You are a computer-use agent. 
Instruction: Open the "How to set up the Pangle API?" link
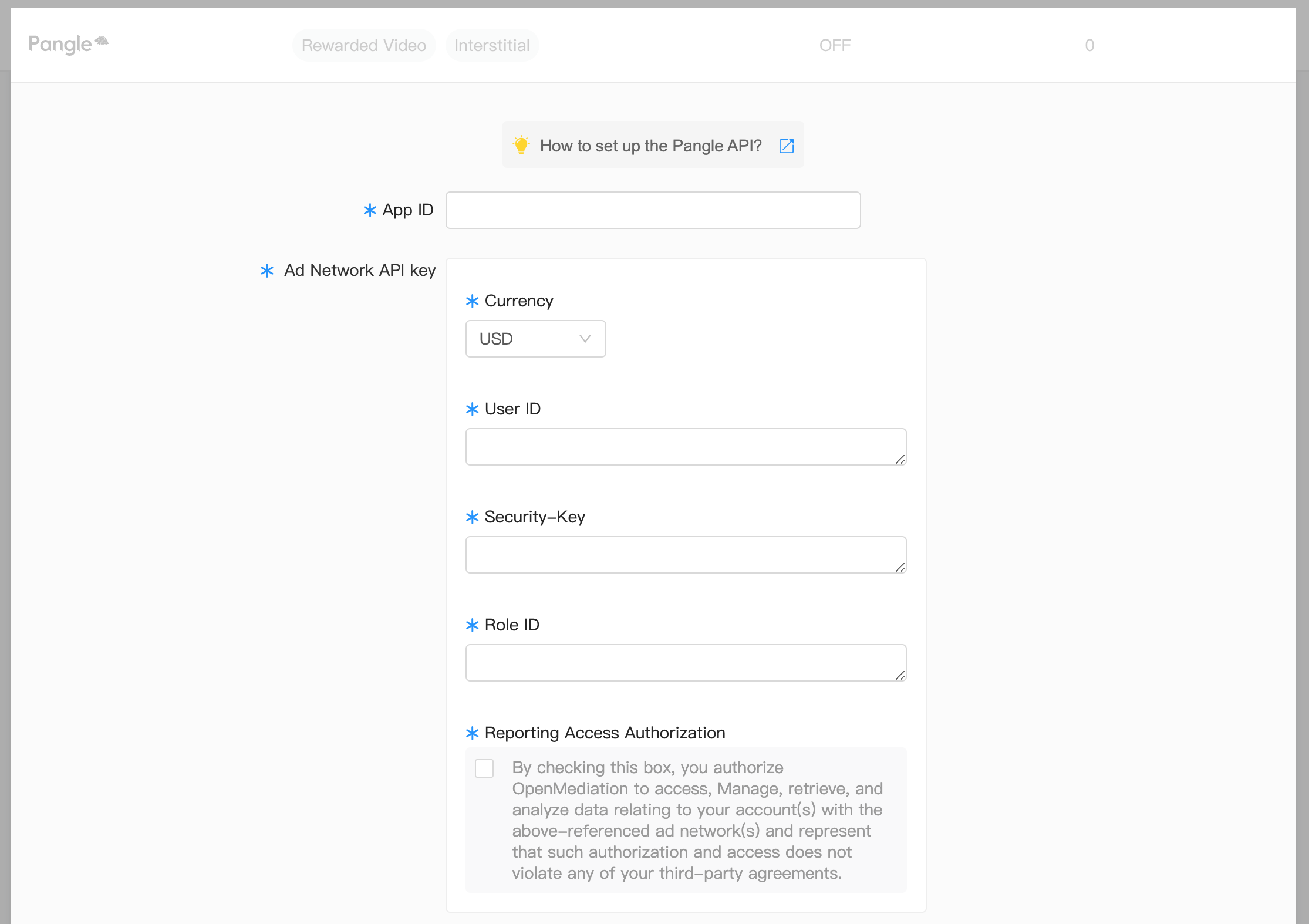point(650,146)
